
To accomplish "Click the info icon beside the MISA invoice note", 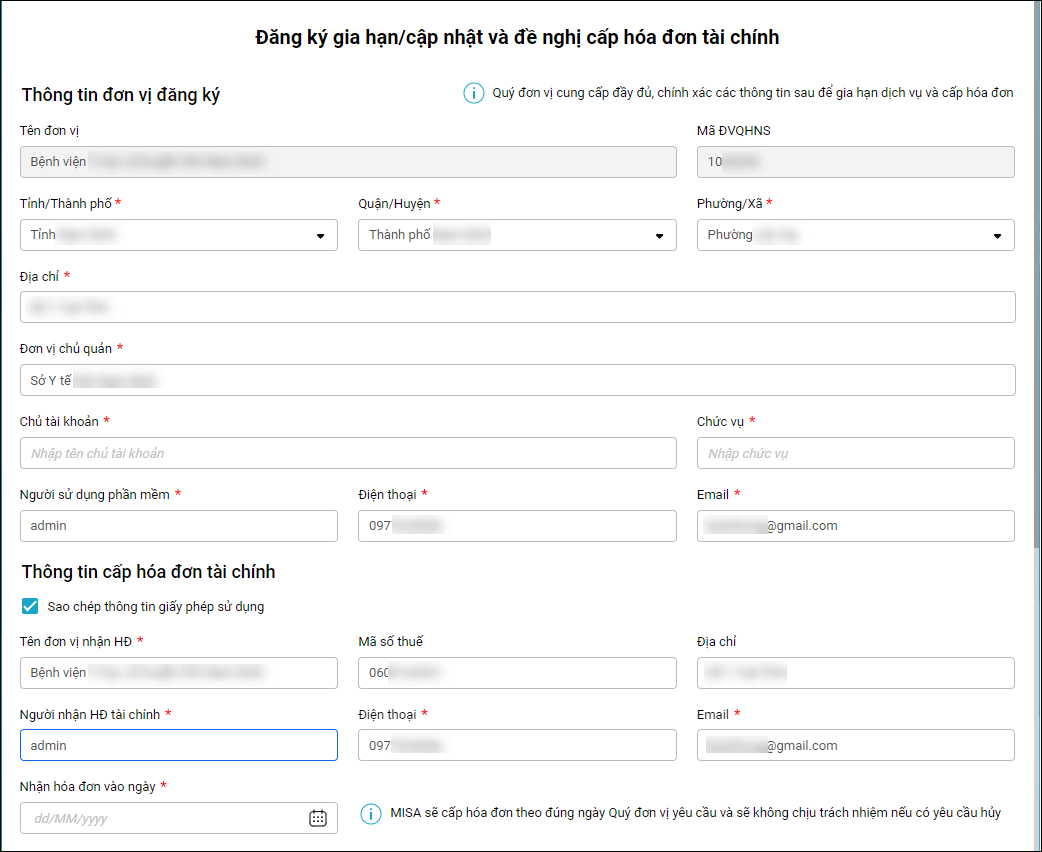I will 370,814.
